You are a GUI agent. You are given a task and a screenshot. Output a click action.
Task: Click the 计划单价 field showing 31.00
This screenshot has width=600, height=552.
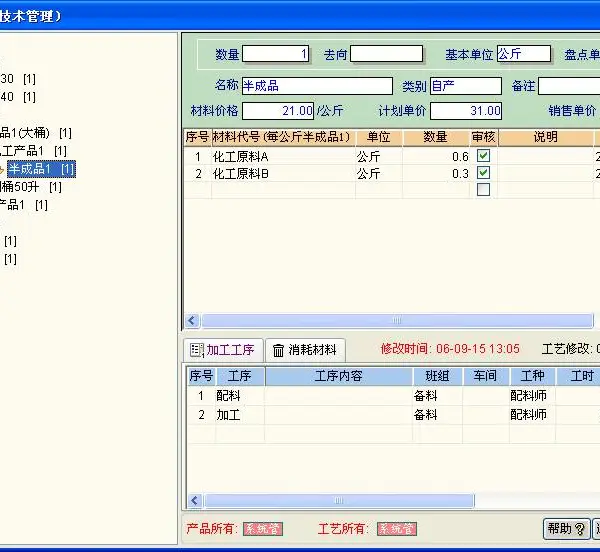click(466, 111)
